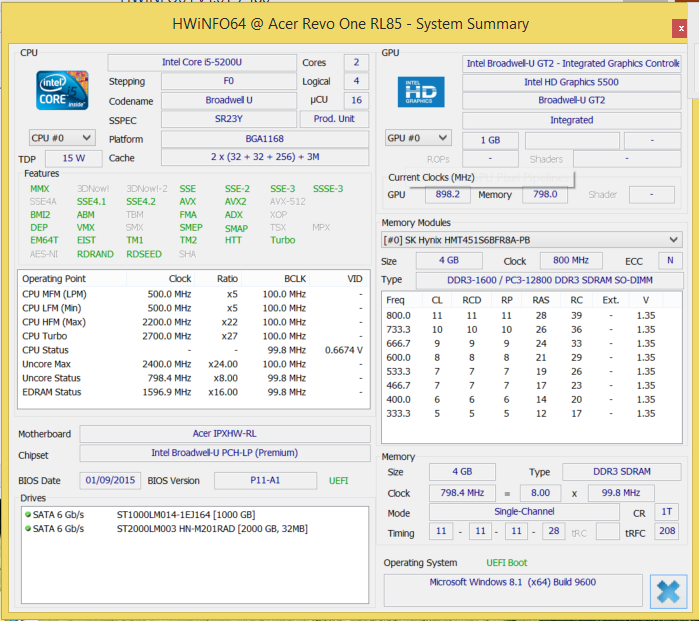
Task: Click the µCU value 16
Action: 356,100
